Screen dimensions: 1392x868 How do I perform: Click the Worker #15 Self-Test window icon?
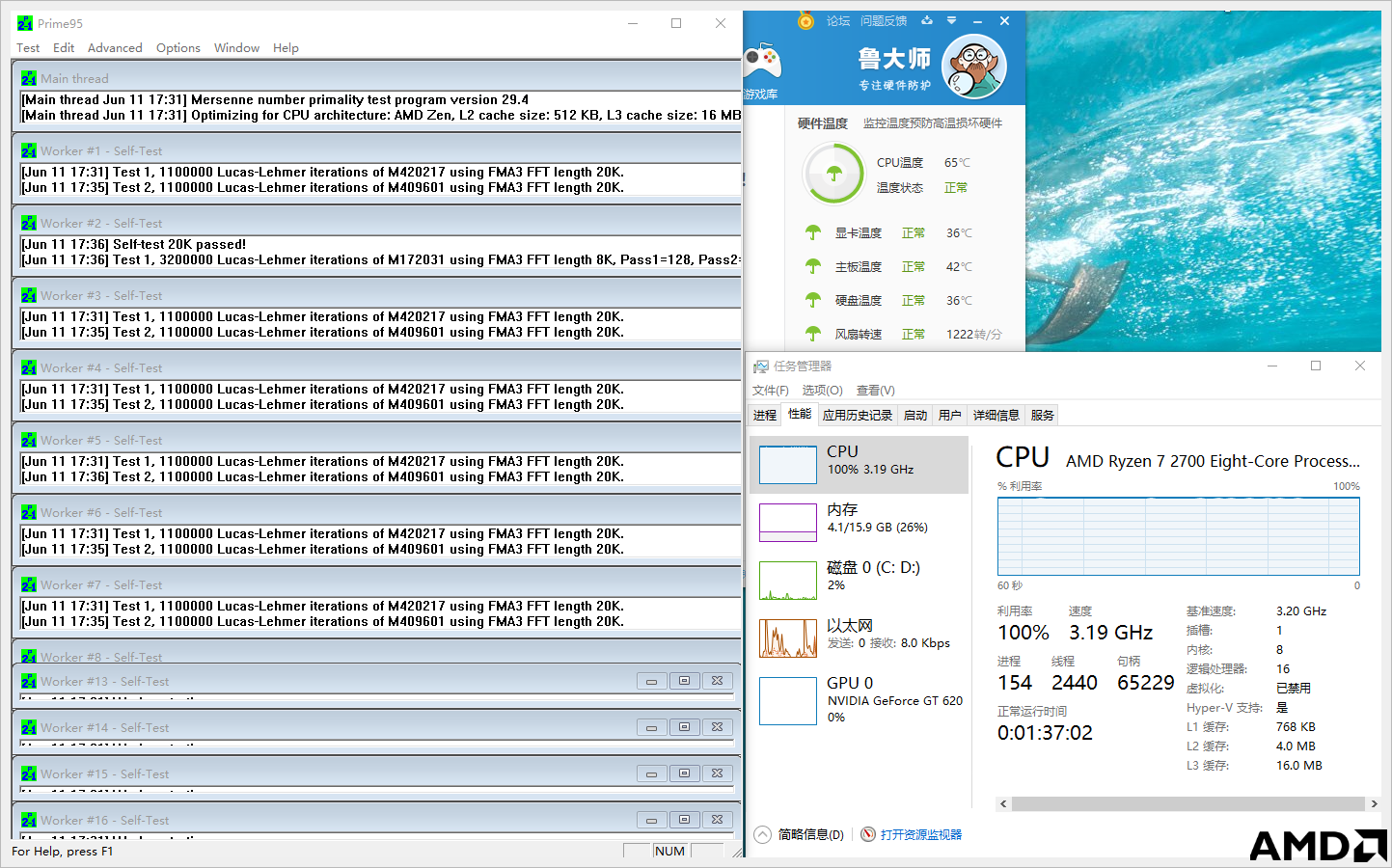coord(29,773)
